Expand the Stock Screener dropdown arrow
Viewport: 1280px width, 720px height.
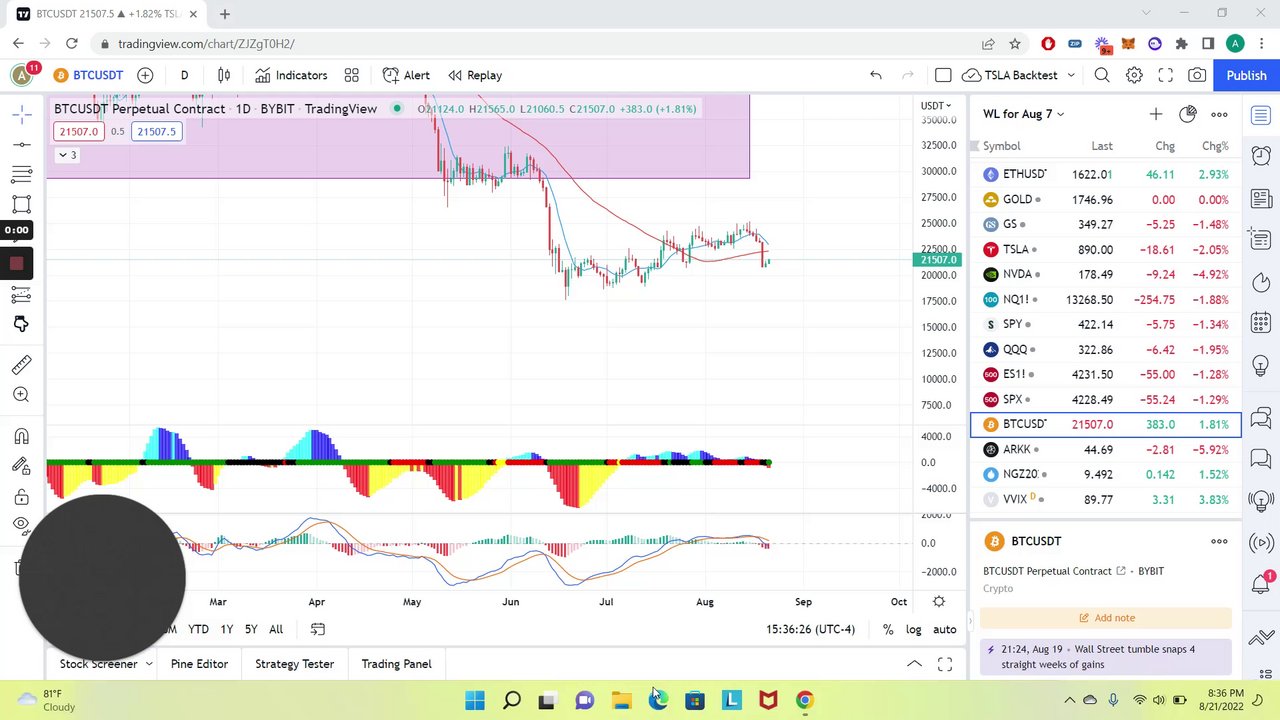149,664
